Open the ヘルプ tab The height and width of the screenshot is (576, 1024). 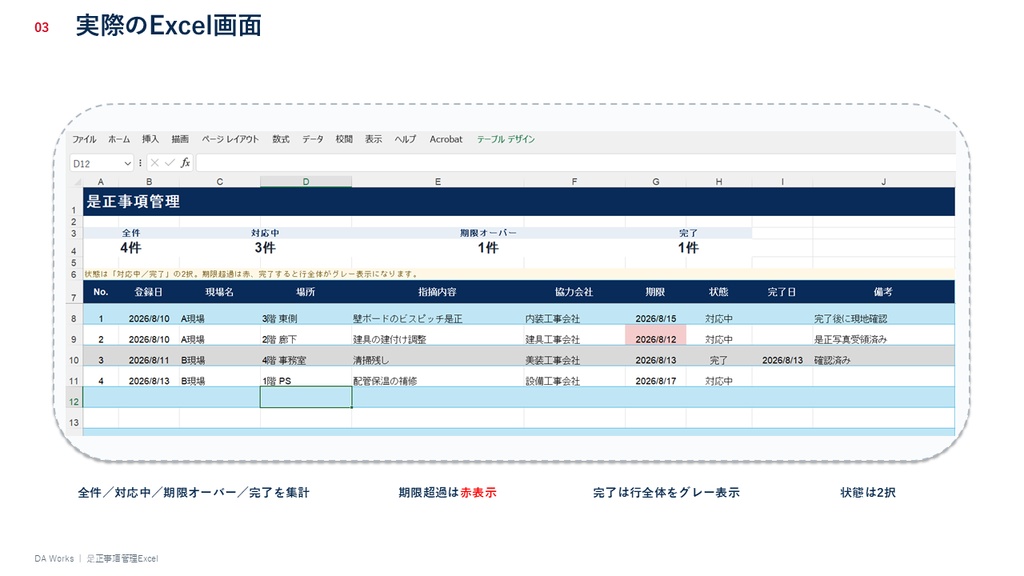405,139
